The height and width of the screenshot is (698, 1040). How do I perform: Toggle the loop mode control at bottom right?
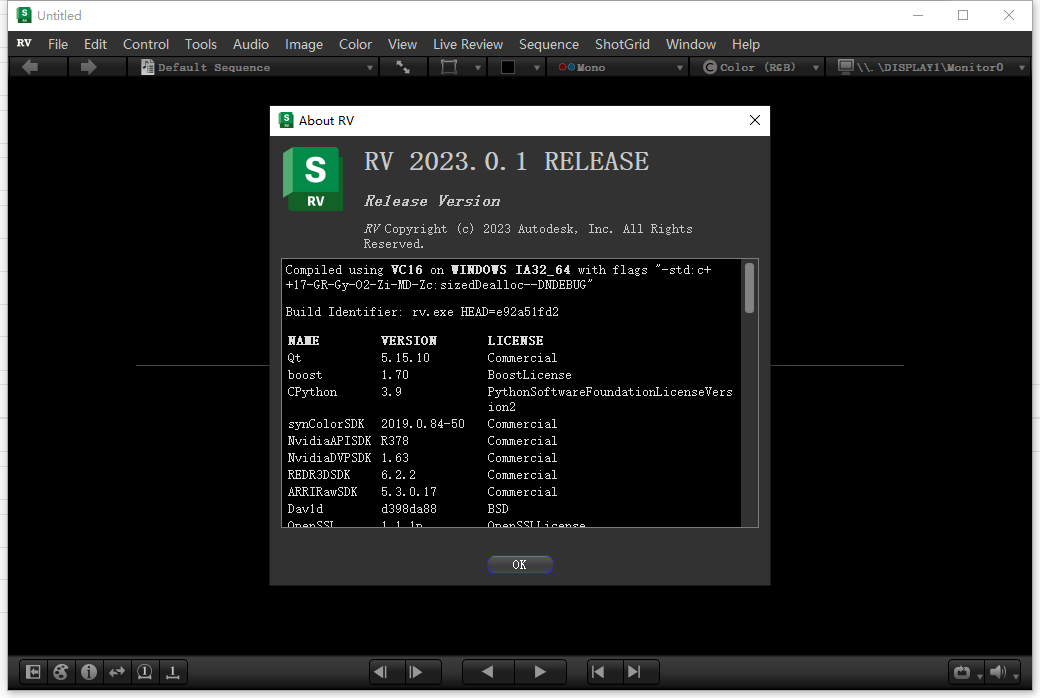pos(963,672)
